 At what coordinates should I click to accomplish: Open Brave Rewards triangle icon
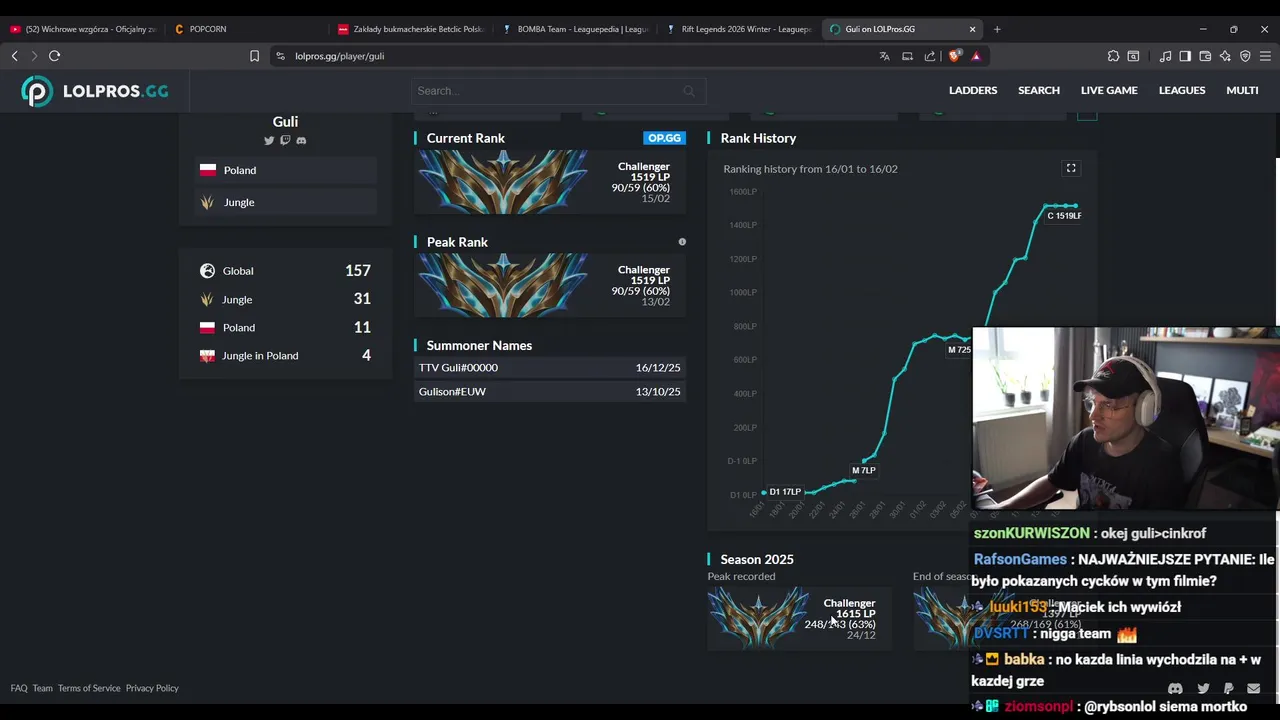[976, 56]
